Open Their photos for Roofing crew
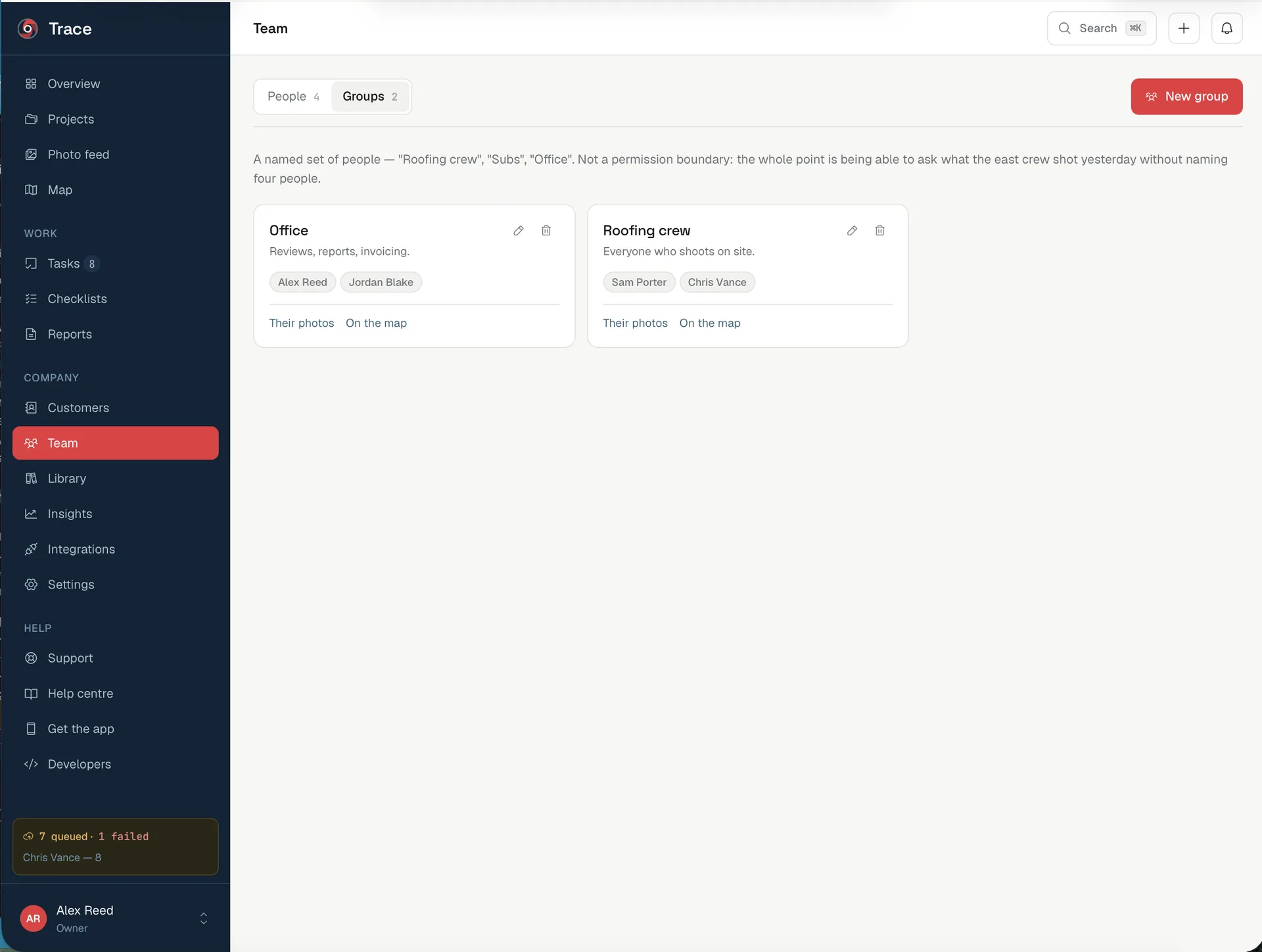 635,323
